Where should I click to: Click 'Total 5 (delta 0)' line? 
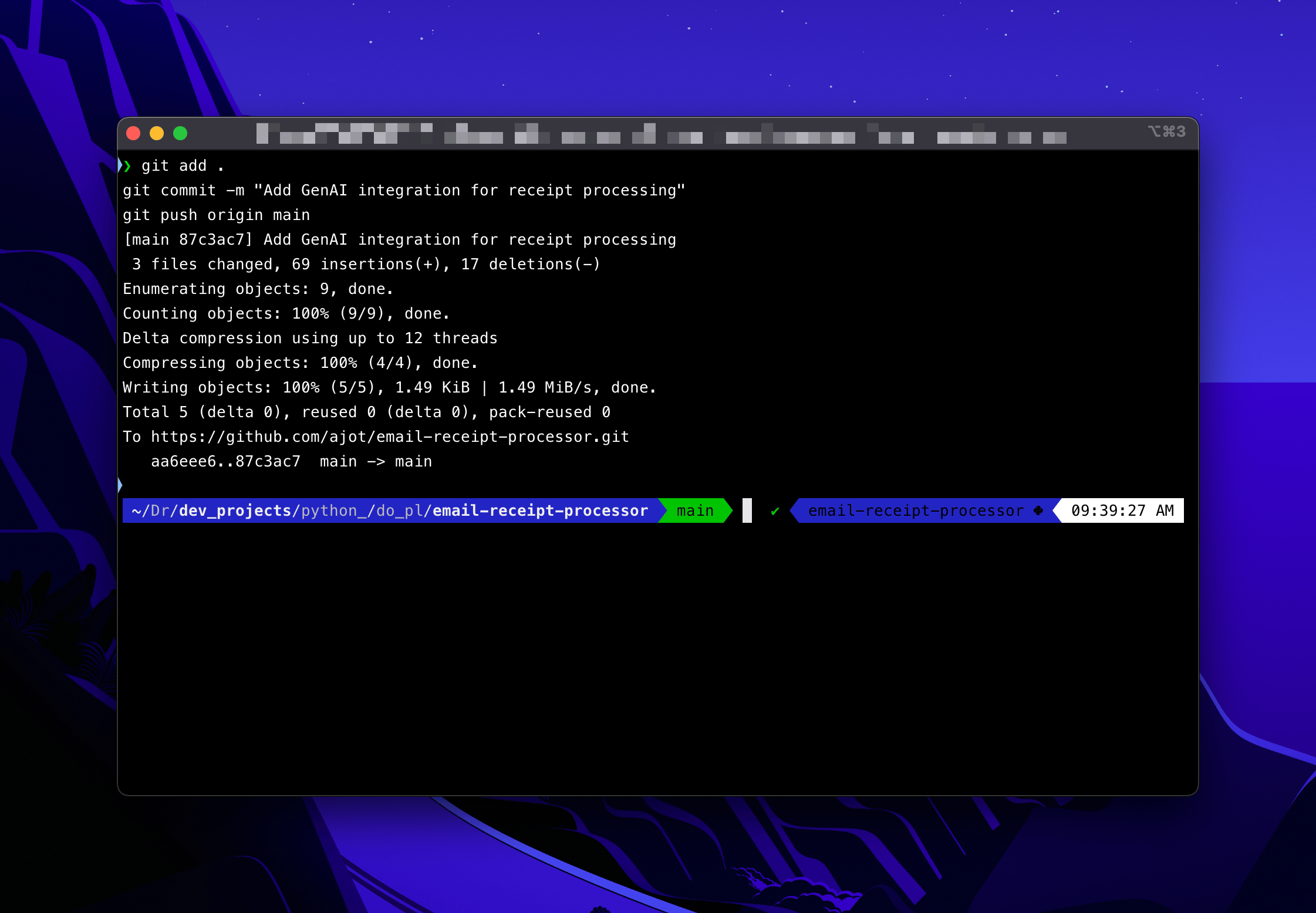point(366,412)
